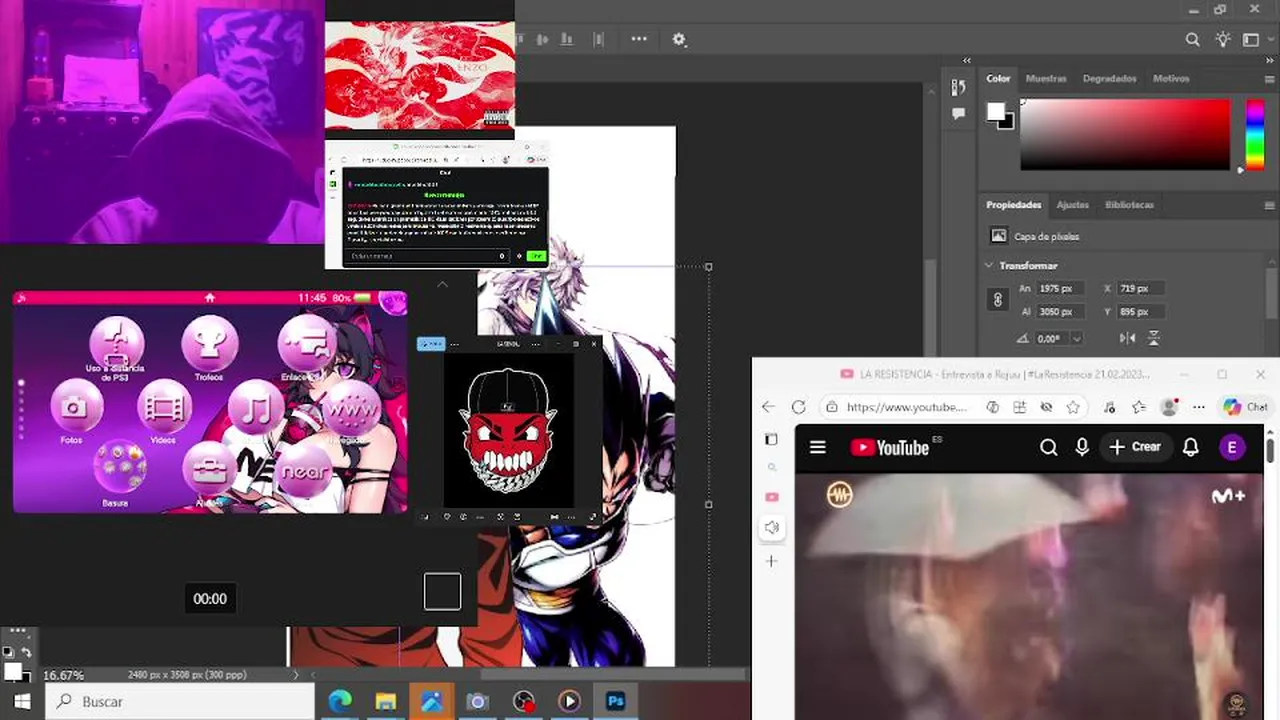Flip layer vertically icon in Transformar
This screenshot has width=1280, height=720.
[1153, 339]
